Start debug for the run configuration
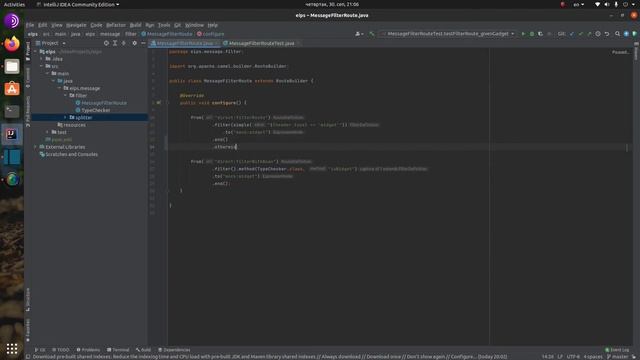Image resolution: width=640 pixels, height=360 pixels. (x=532, y=34)
